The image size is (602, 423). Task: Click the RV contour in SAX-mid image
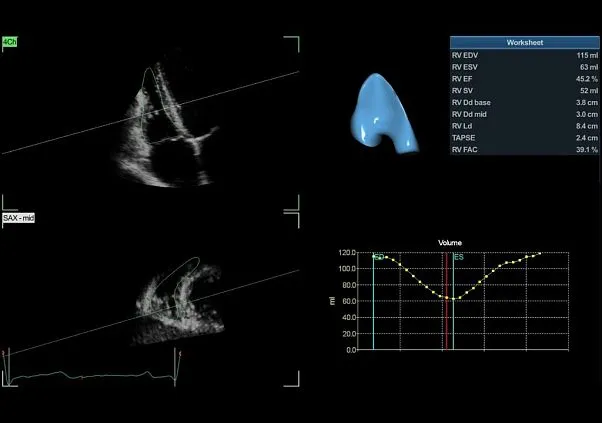pyautogui.click(x=183, y=288)
